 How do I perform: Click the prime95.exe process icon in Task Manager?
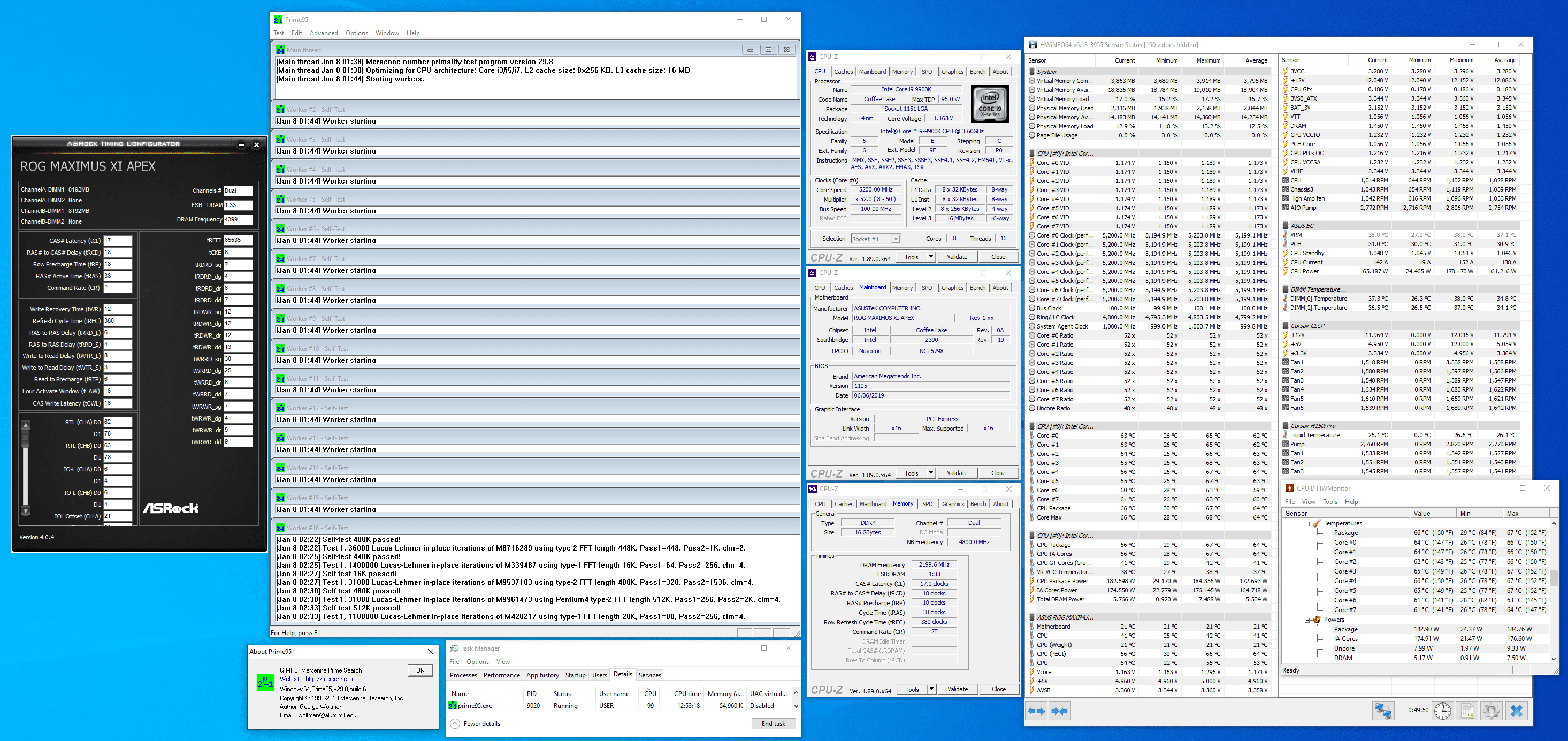pos(452,706)
